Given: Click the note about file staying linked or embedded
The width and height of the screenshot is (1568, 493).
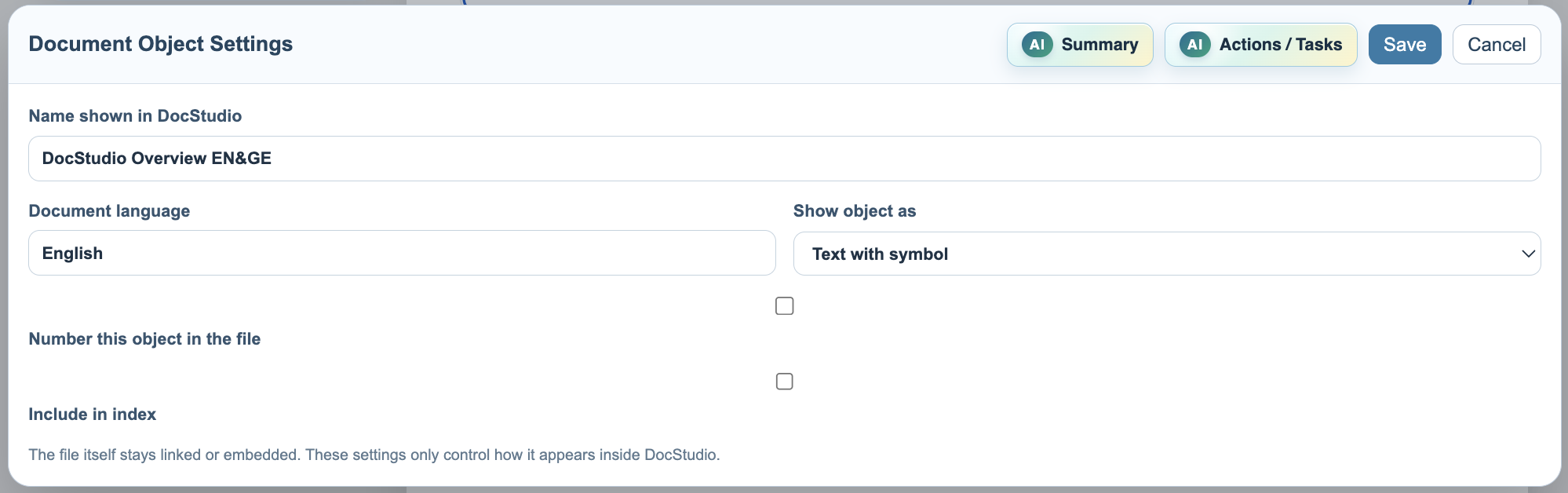Looking at the screenshot, I should pos(374,455).
